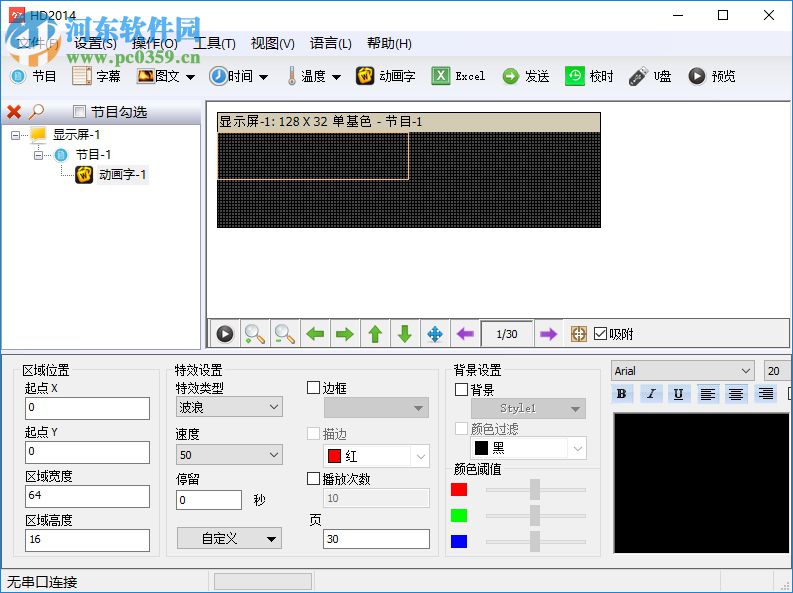
Task: Open the 语言(L) menu
Action: (331, 43)
